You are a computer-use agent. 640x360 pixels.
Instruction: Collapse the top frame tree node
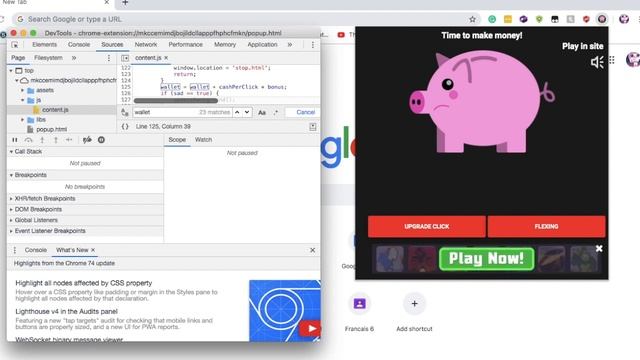11,71
